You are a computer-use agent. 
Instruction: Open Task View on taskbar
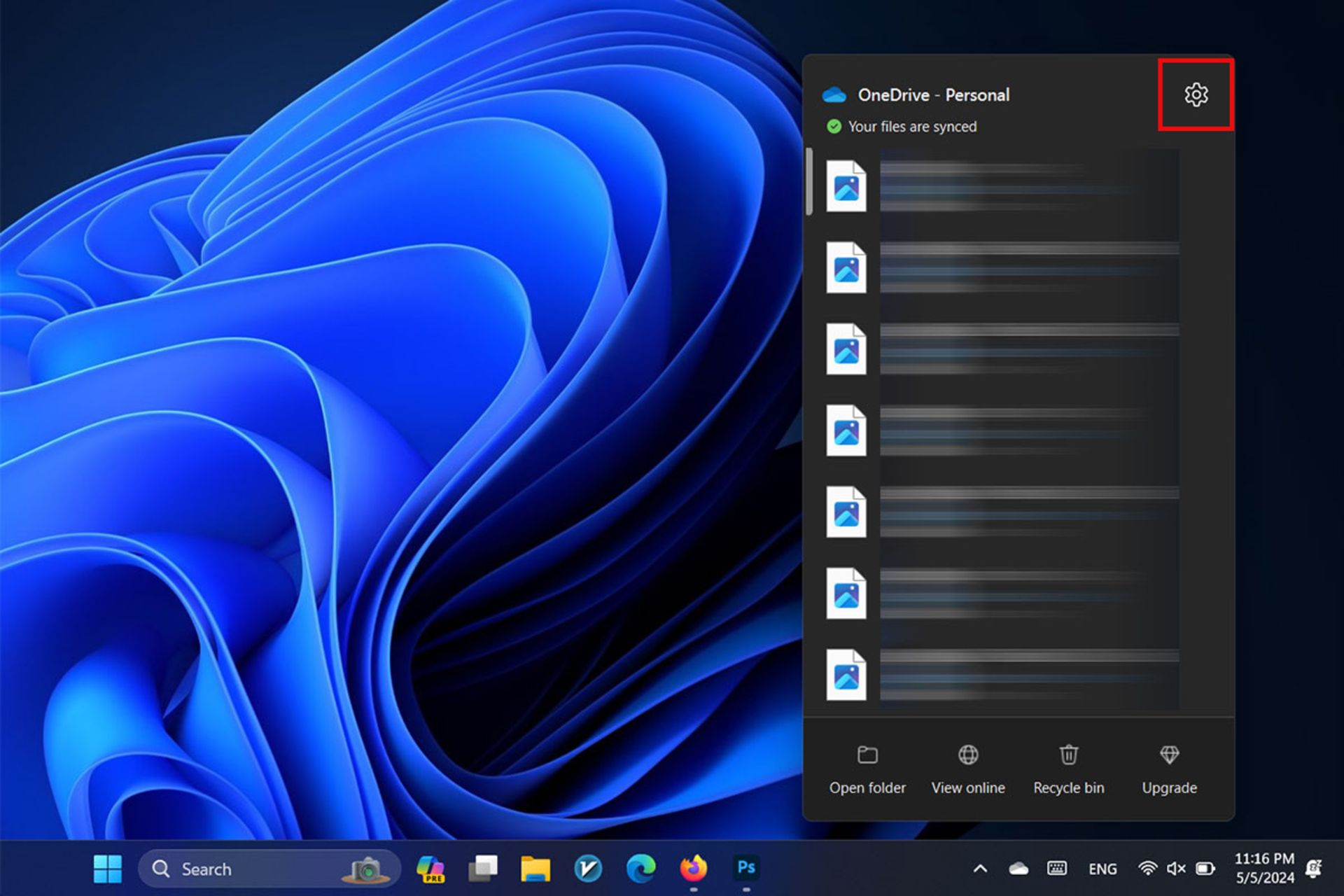(483, 869)
